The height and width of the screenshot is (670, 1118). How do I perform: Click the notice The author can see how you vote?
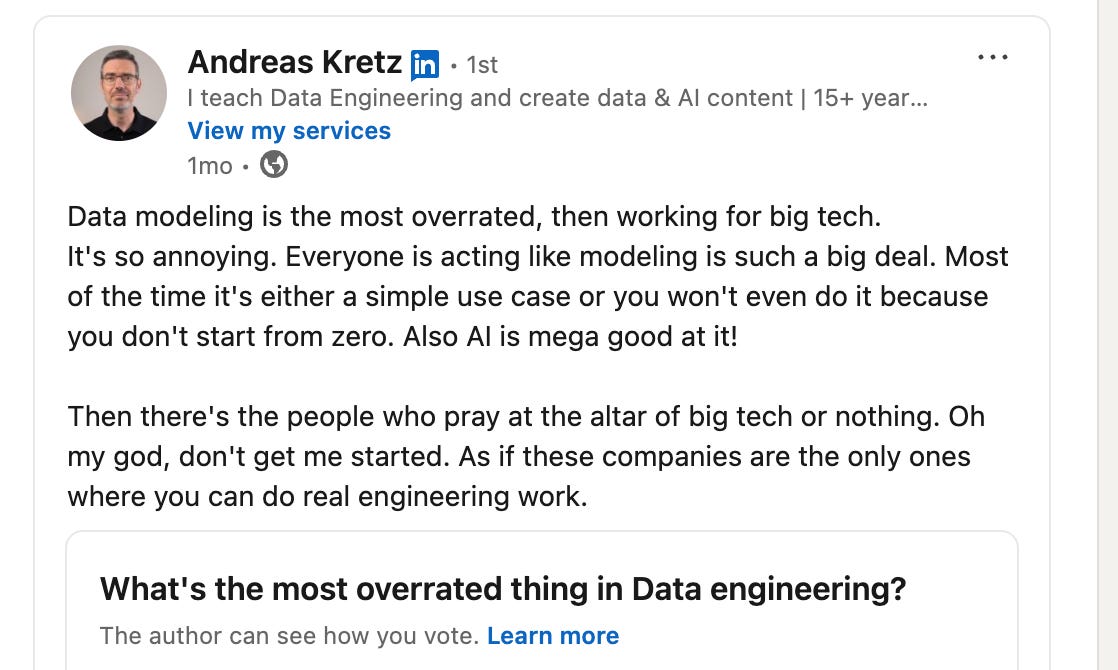[289, 635]
